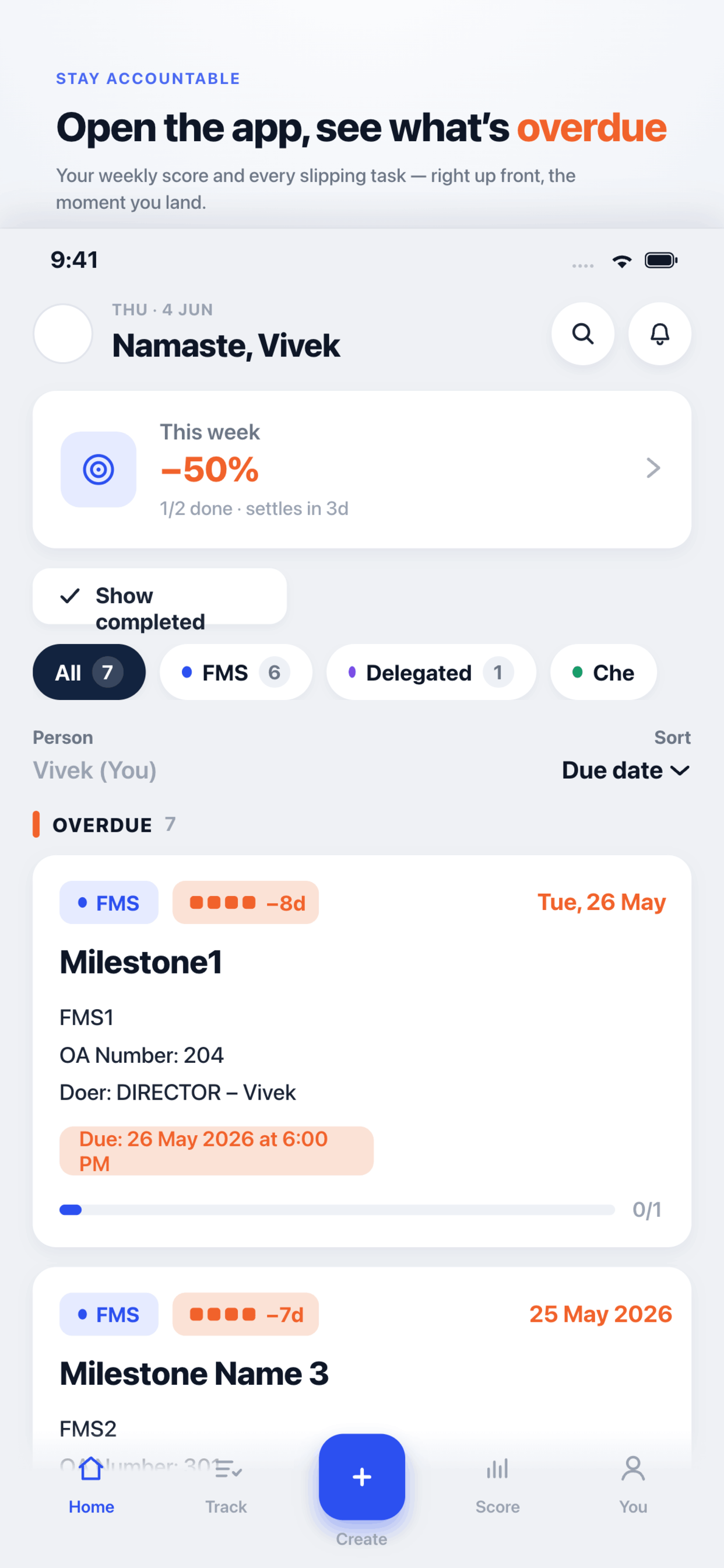
Task: Open the Milestone Name 3 task
Action: (194, 1374)
